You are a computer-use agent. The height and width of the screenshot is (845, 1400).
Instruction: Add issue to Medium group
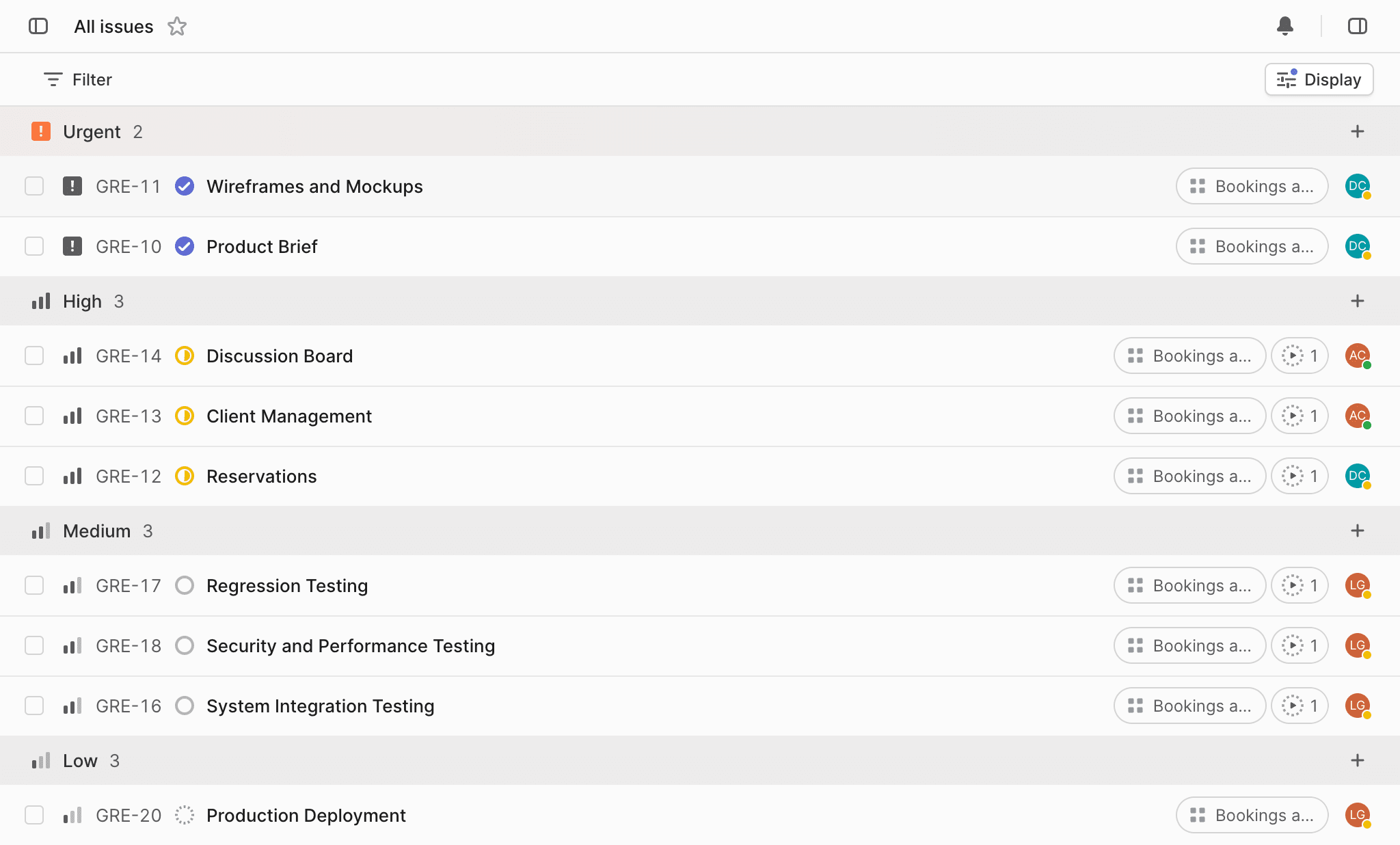tap(1358, 531)
